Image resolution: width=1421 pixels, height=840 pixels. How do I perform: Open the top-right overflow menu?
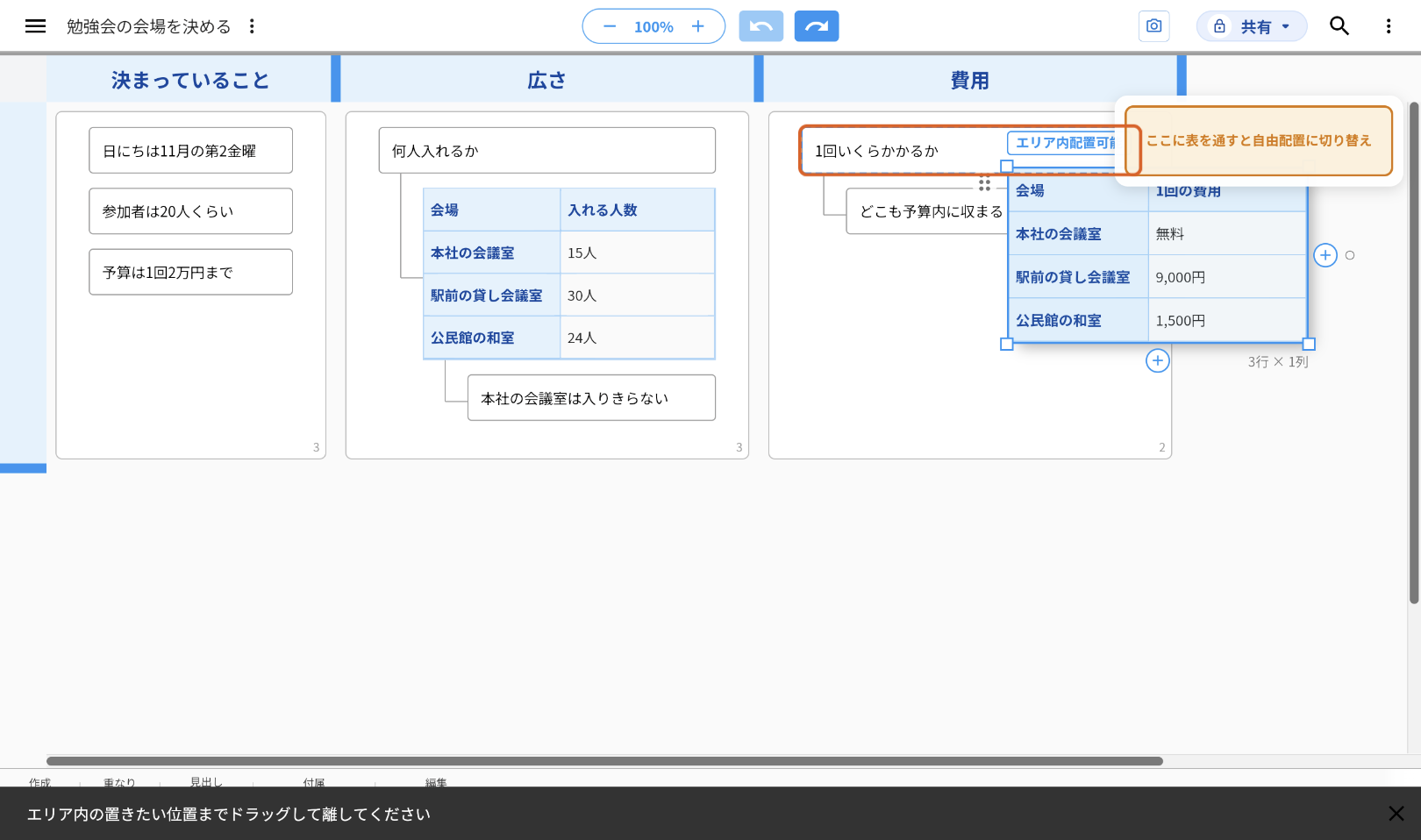pos(1389,26)
